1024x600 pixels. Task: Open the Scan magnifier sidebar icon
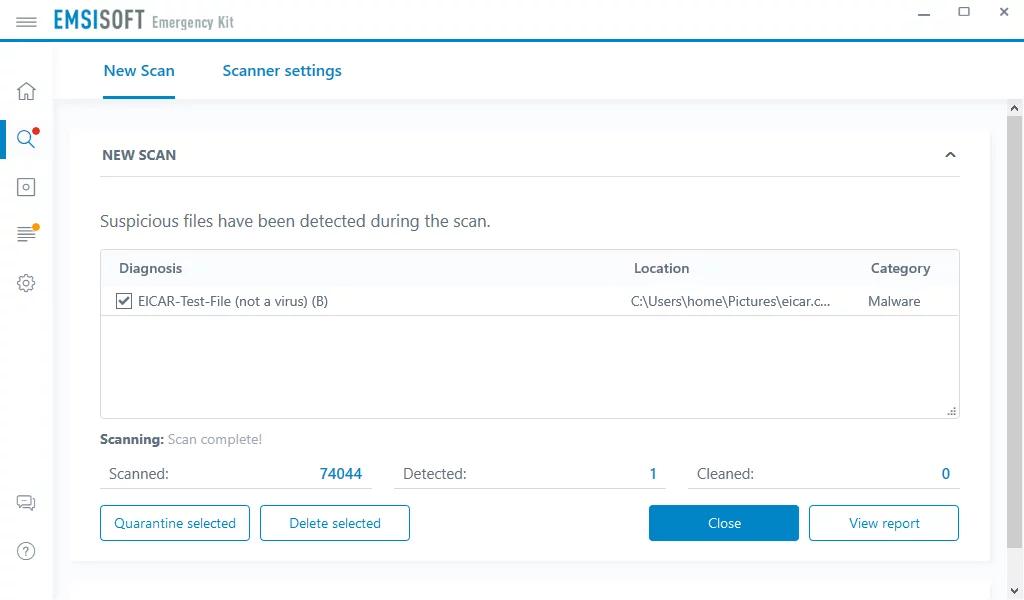(x=26, y=138)
